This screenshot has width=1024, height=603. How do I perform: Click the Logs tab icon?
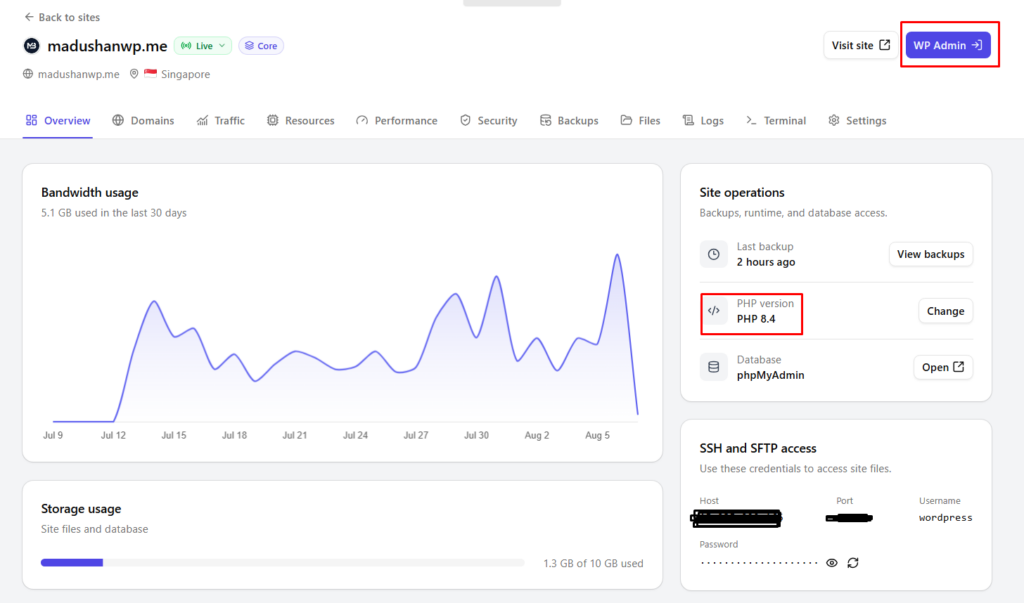688,120
